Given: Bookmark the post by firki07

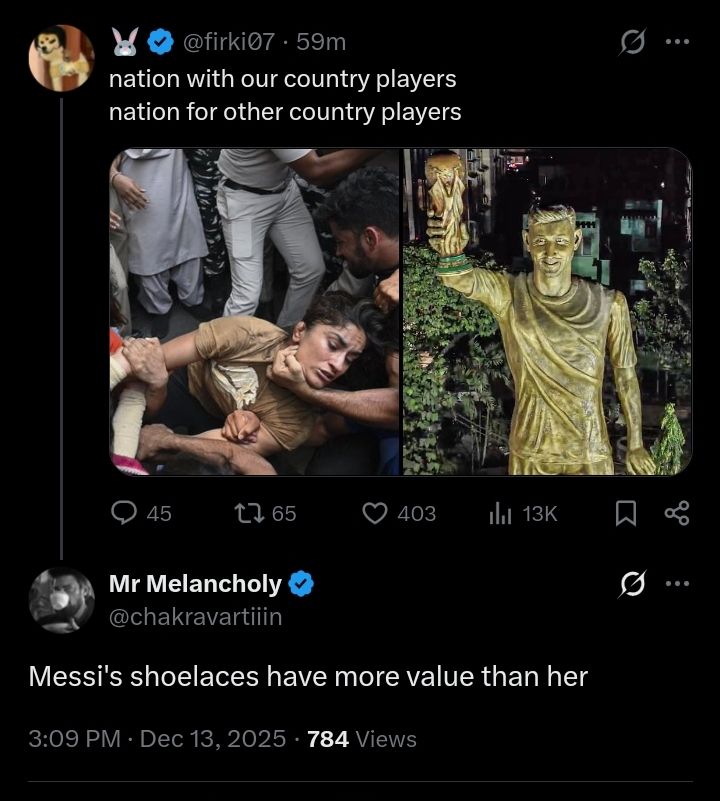Looking at the screenshot, I should (625, 513).
